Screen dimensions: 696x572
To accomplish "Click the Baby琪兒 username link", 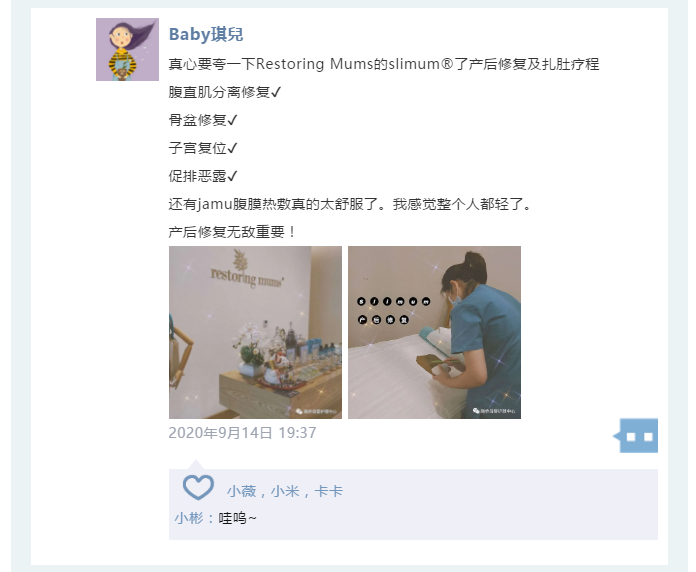I will (x=206, y=34).
